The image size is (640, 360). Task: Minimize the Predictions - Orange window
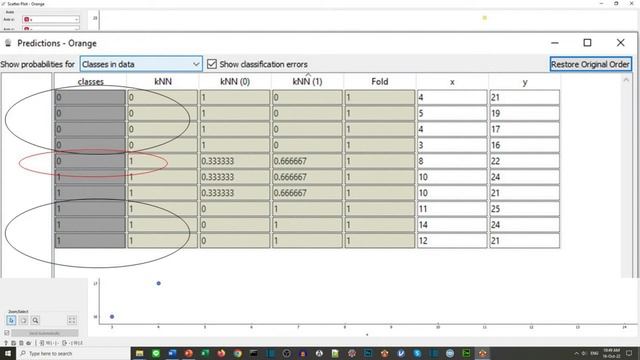click(554, 43)
